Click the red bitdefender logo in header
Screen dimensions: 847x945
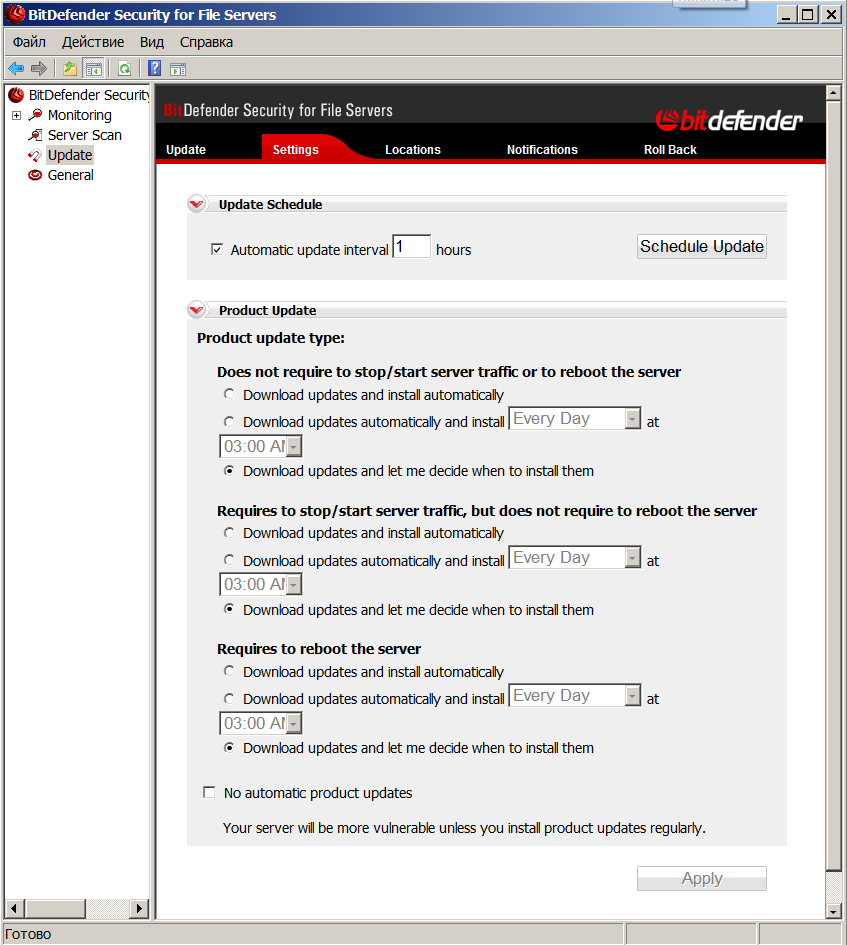click(729, 120)
